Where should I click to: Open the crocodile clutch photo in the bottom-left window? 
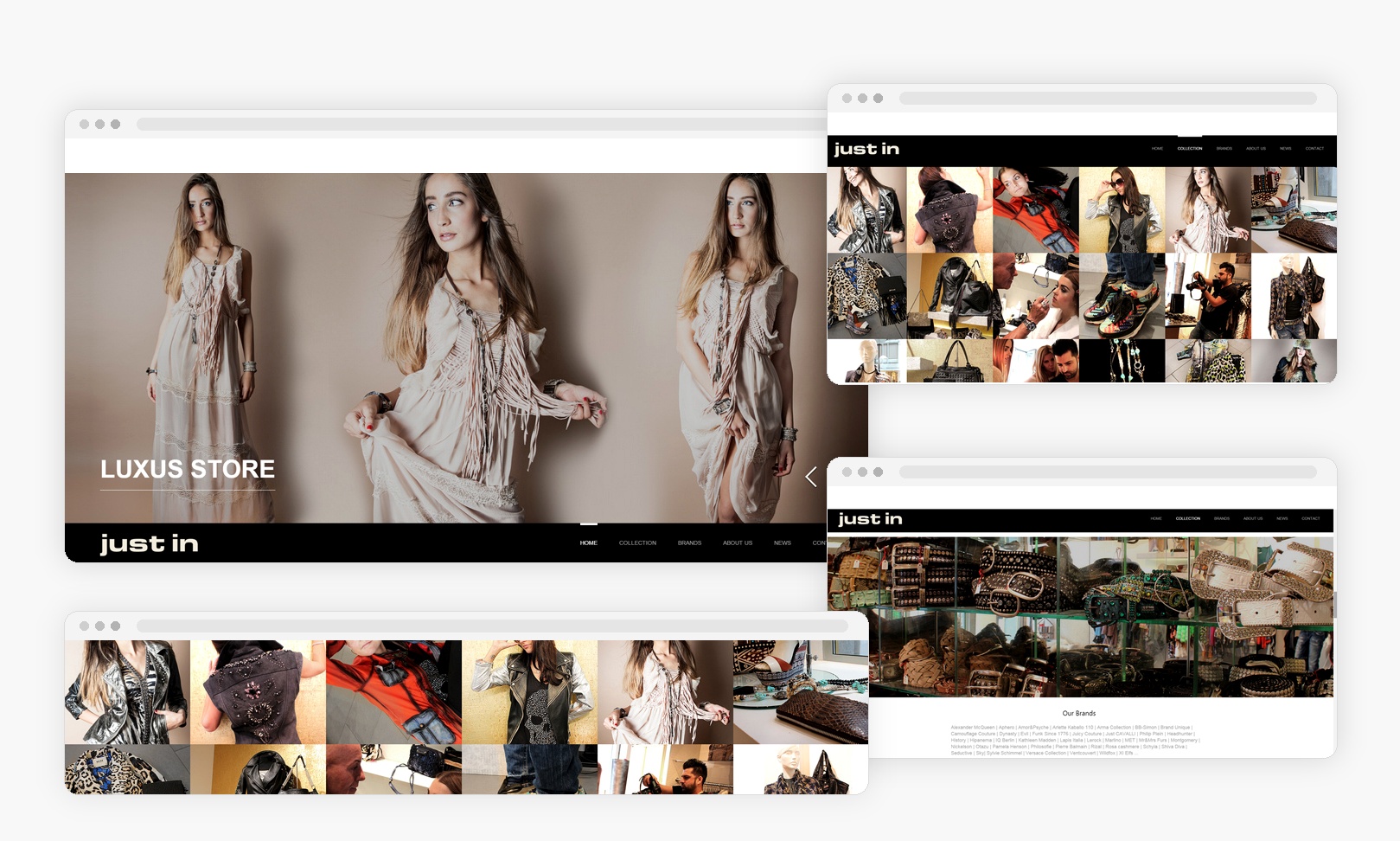coord(801,692)
